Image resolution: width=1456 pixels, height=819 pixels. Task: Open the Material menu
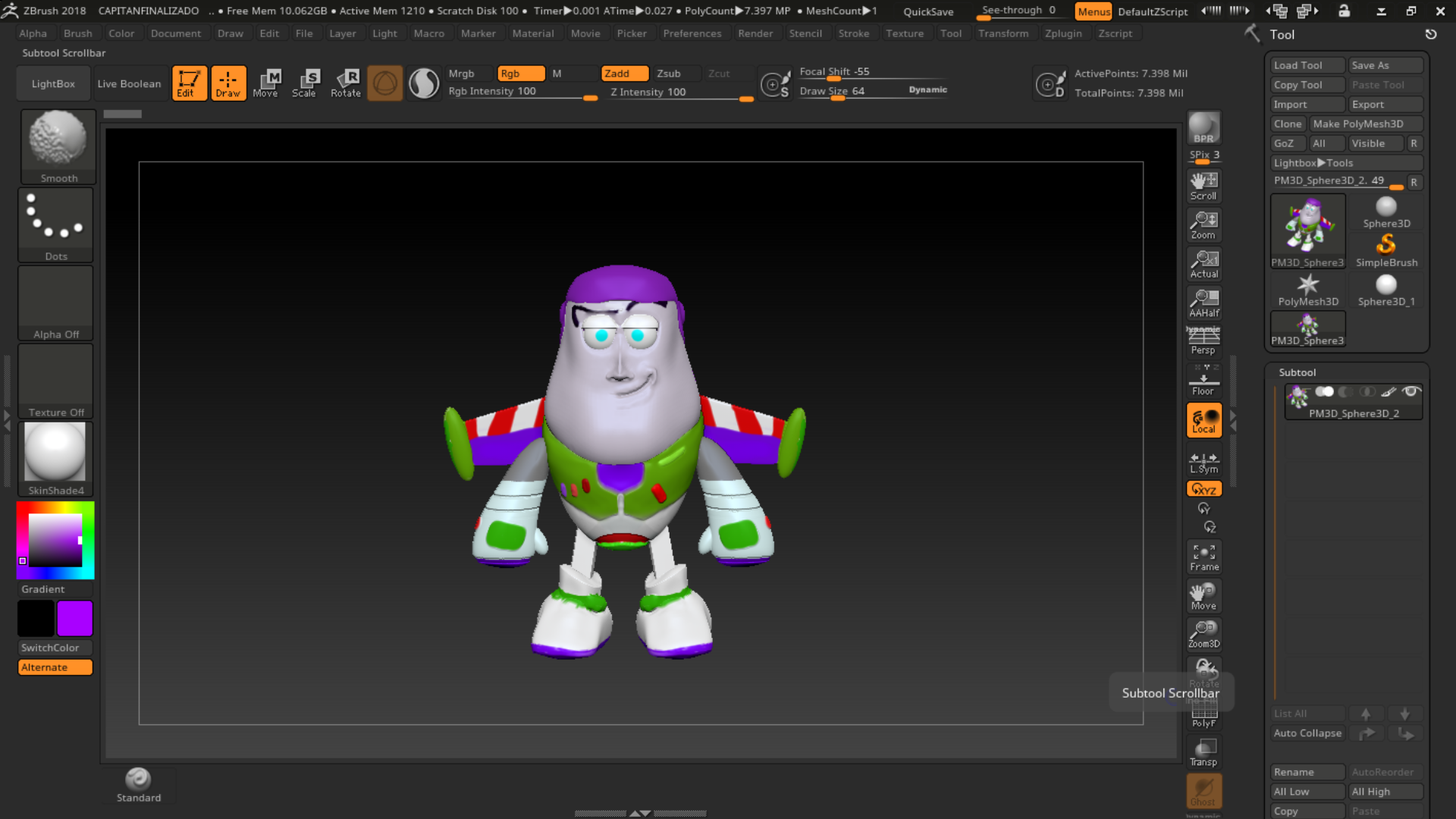tap(533, 33)
